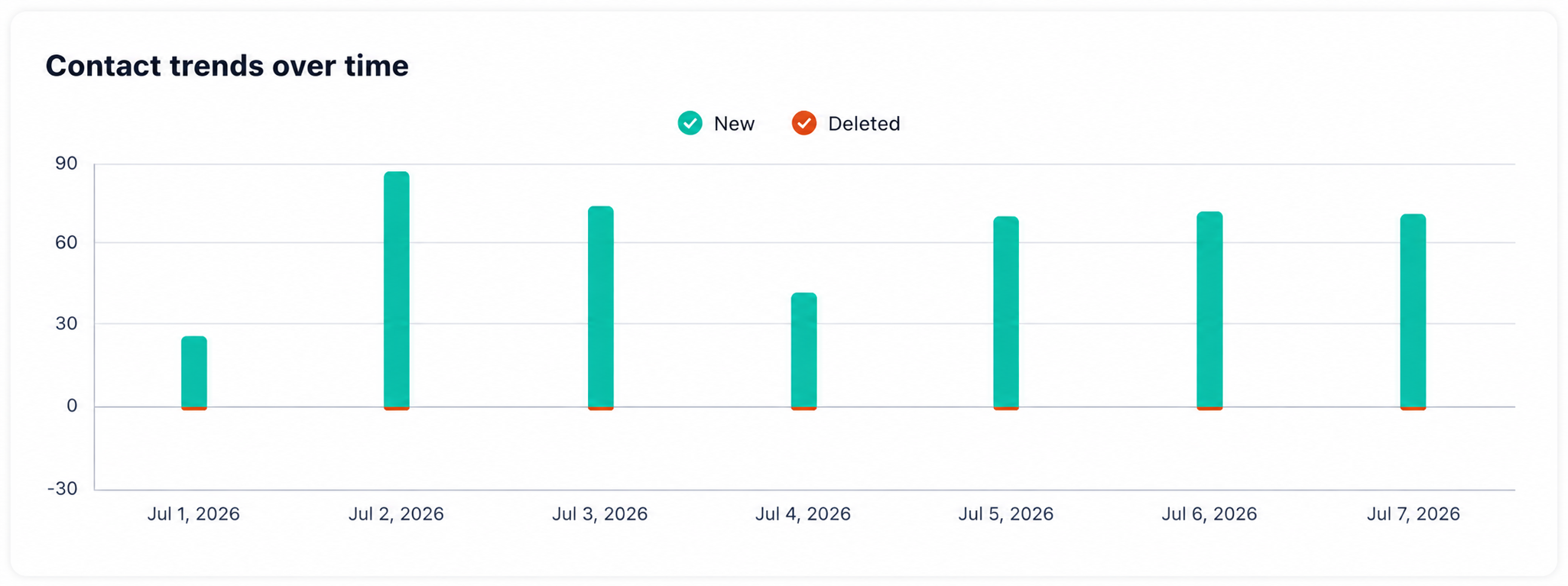Click the Jul 2, 2026 axis label

(x=396, y=514)
